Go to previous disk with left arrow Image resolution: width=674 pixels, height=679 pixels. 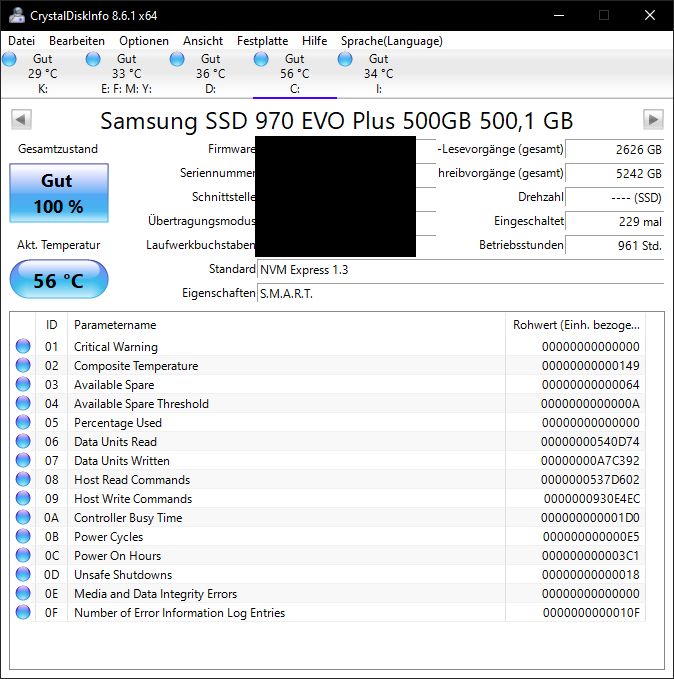click(x=21, y=120)
